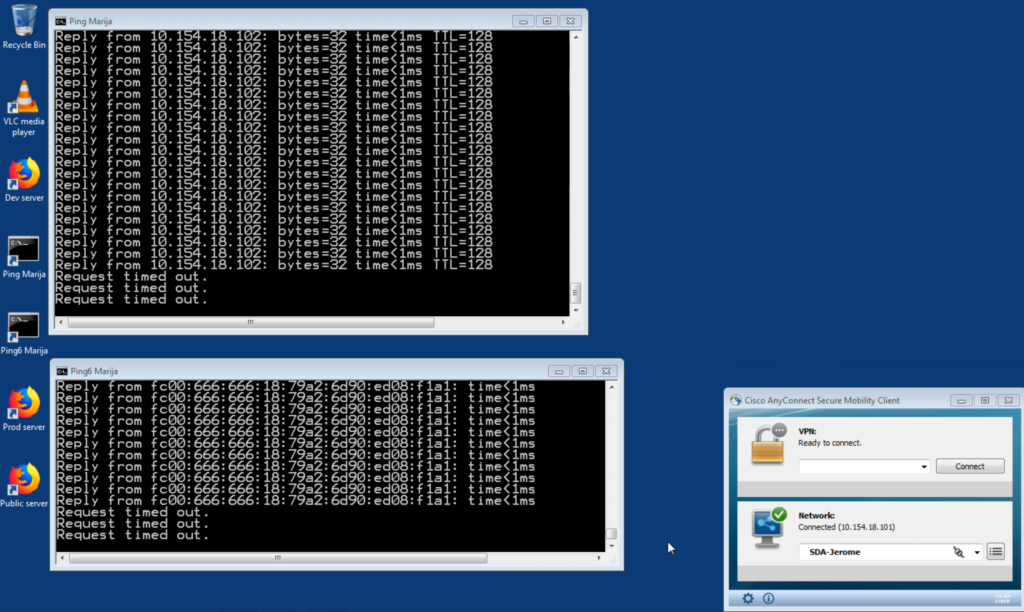The height and width of the screenshot is (612, 1024).
Task: Click the AnyConnect info icon
Action: click(x=769, y=599)
